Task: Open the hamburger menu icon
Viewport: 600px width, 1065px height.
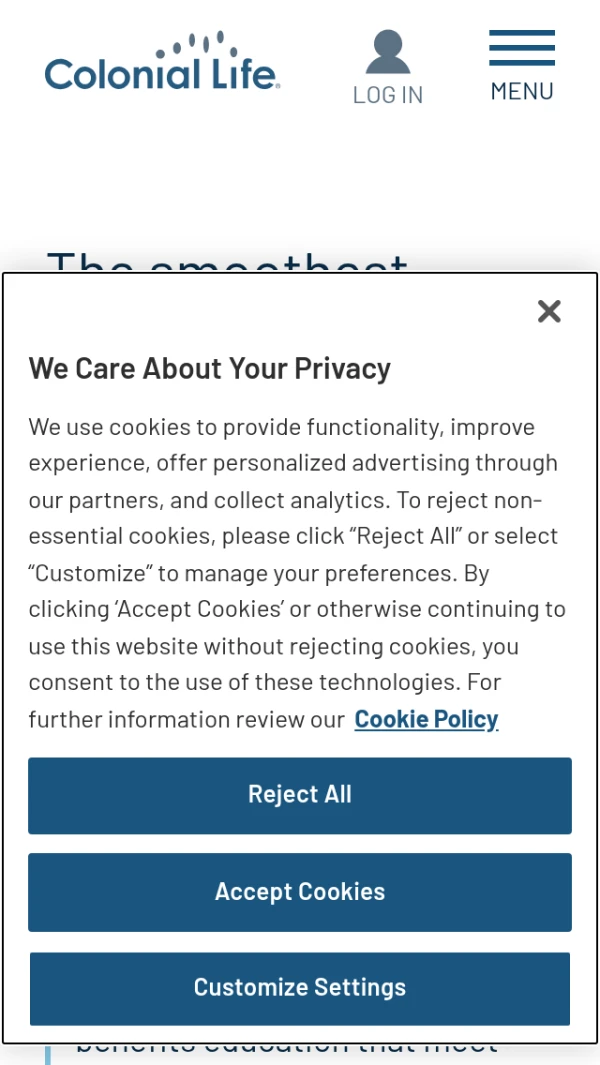Action: coord(521,47)
